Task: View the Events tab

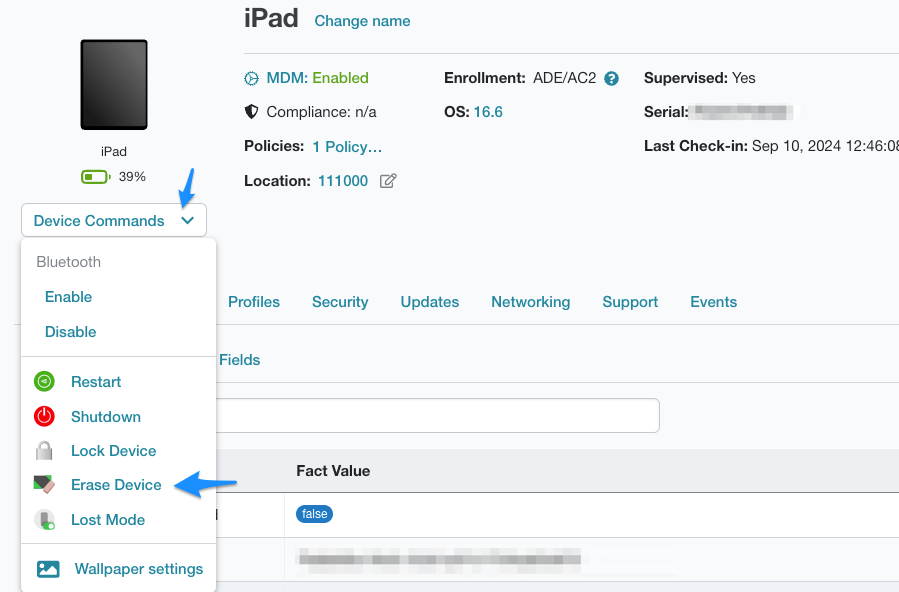Action: click(x=714, y=302)
